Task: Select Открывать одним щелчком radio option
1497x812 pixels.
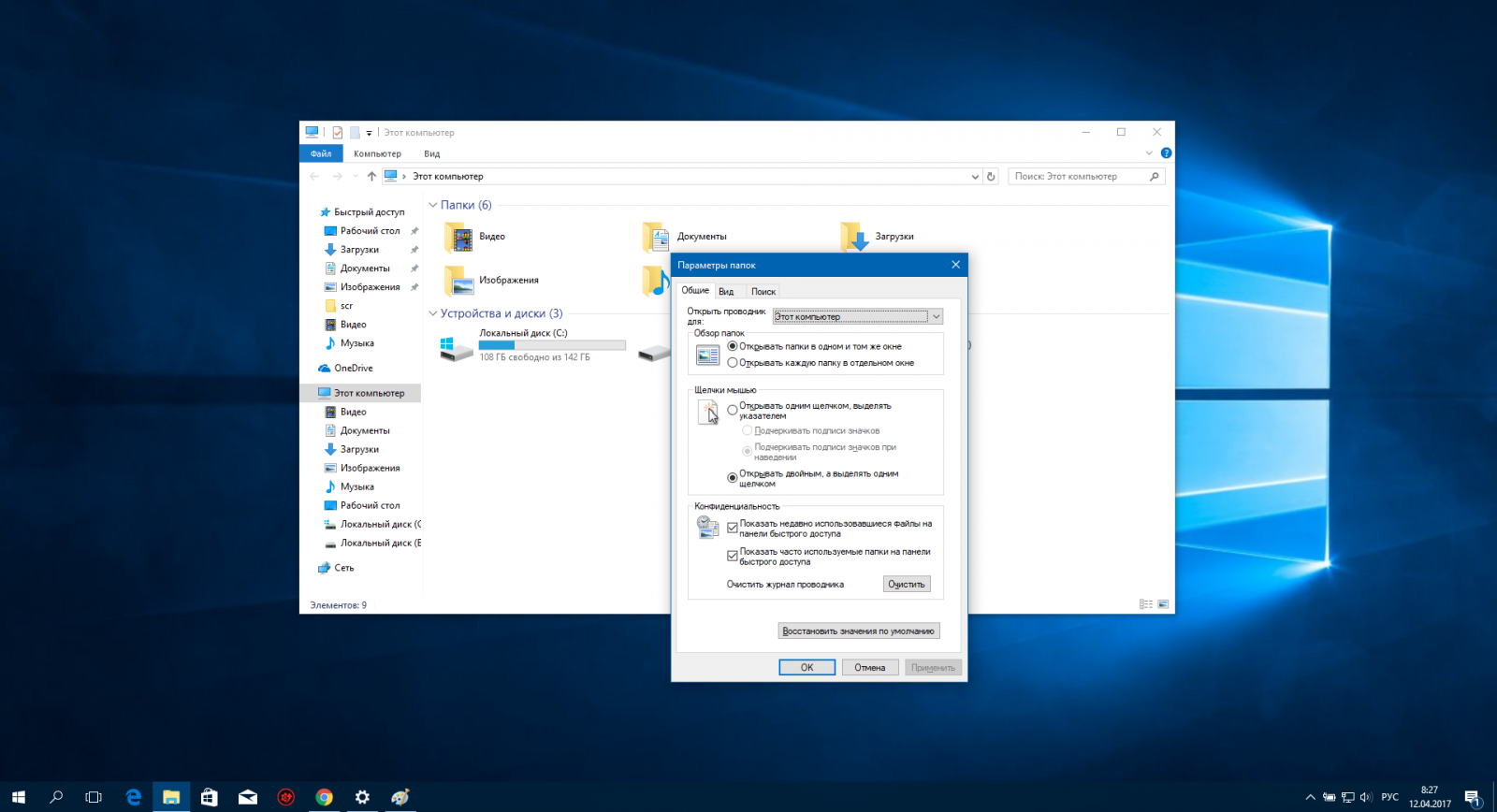Action: coord(733,410)
